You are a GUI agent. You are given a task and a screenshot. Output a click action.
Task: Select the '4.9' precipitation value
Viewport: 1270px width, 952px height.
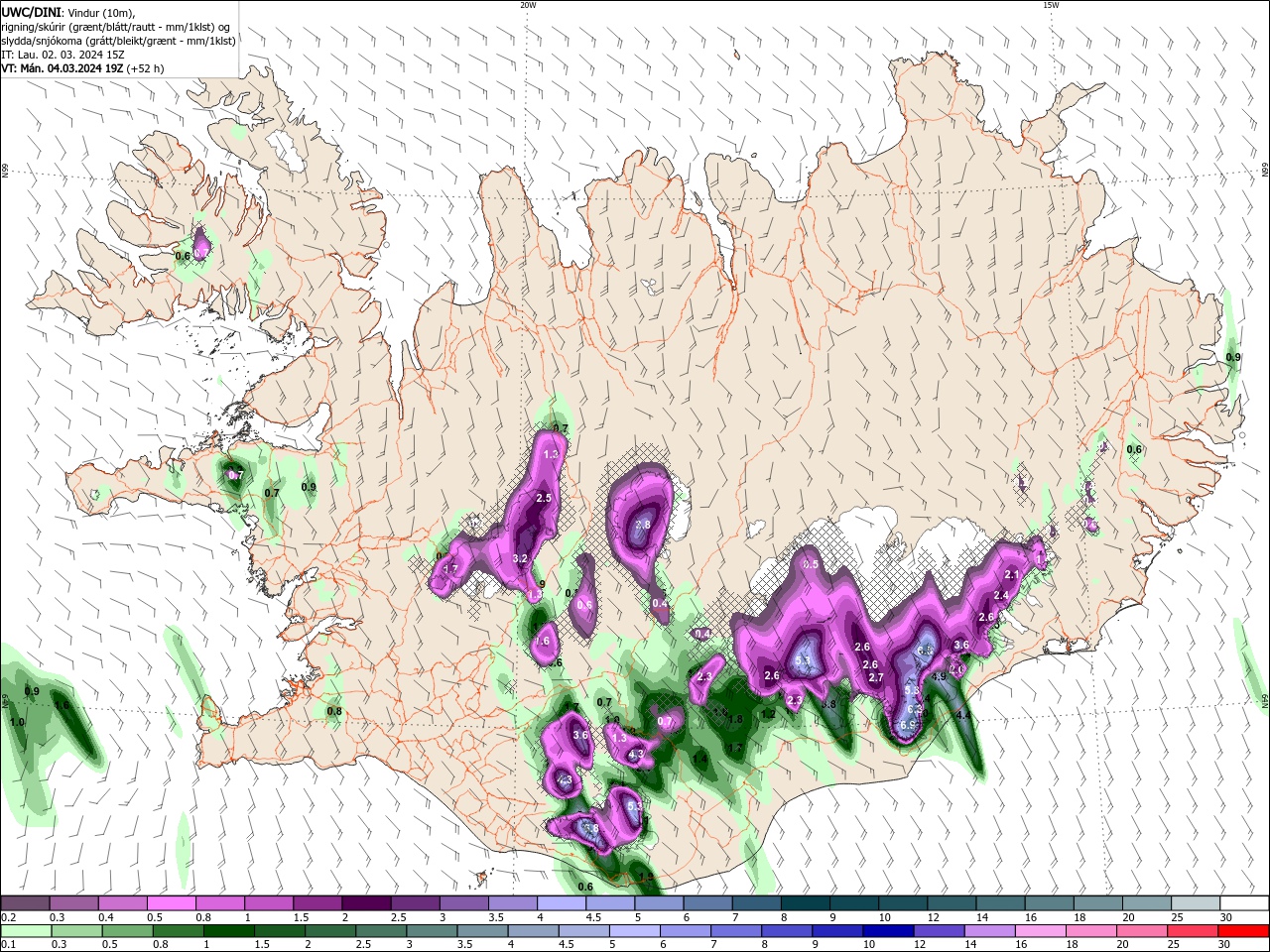click(x=940, y=676)
